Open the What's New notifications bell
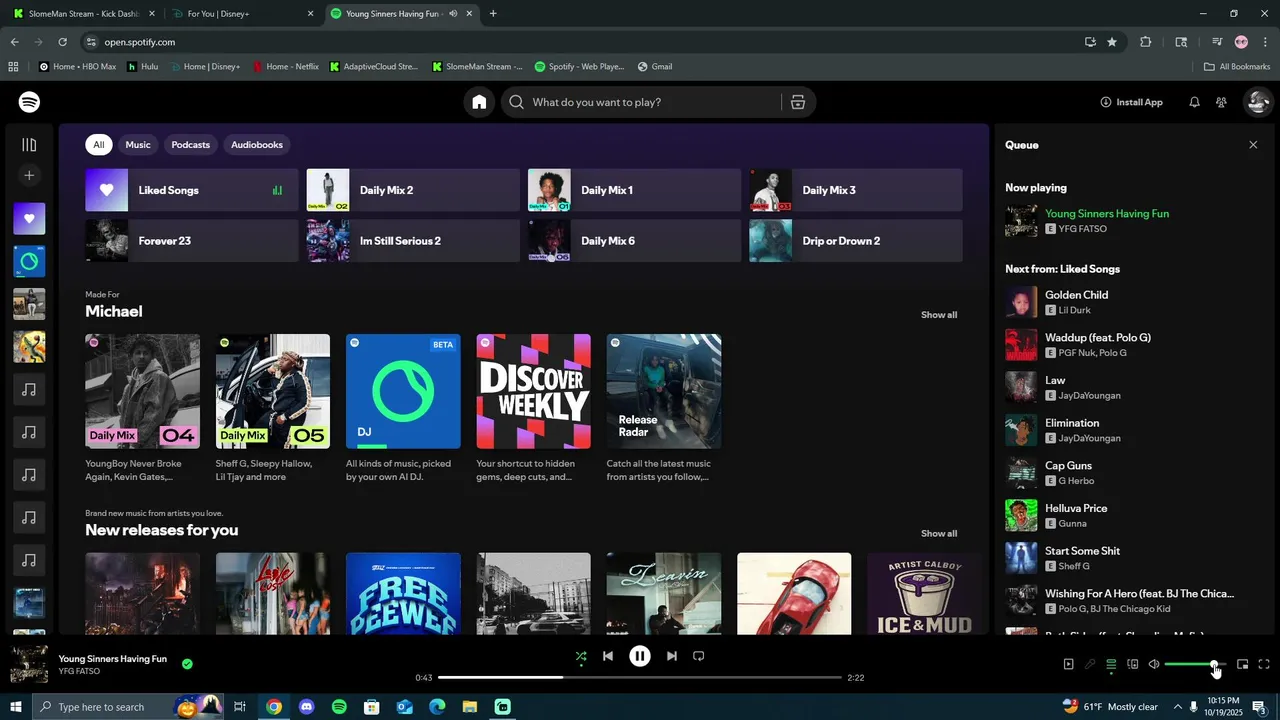 (x=1194, y=102)
